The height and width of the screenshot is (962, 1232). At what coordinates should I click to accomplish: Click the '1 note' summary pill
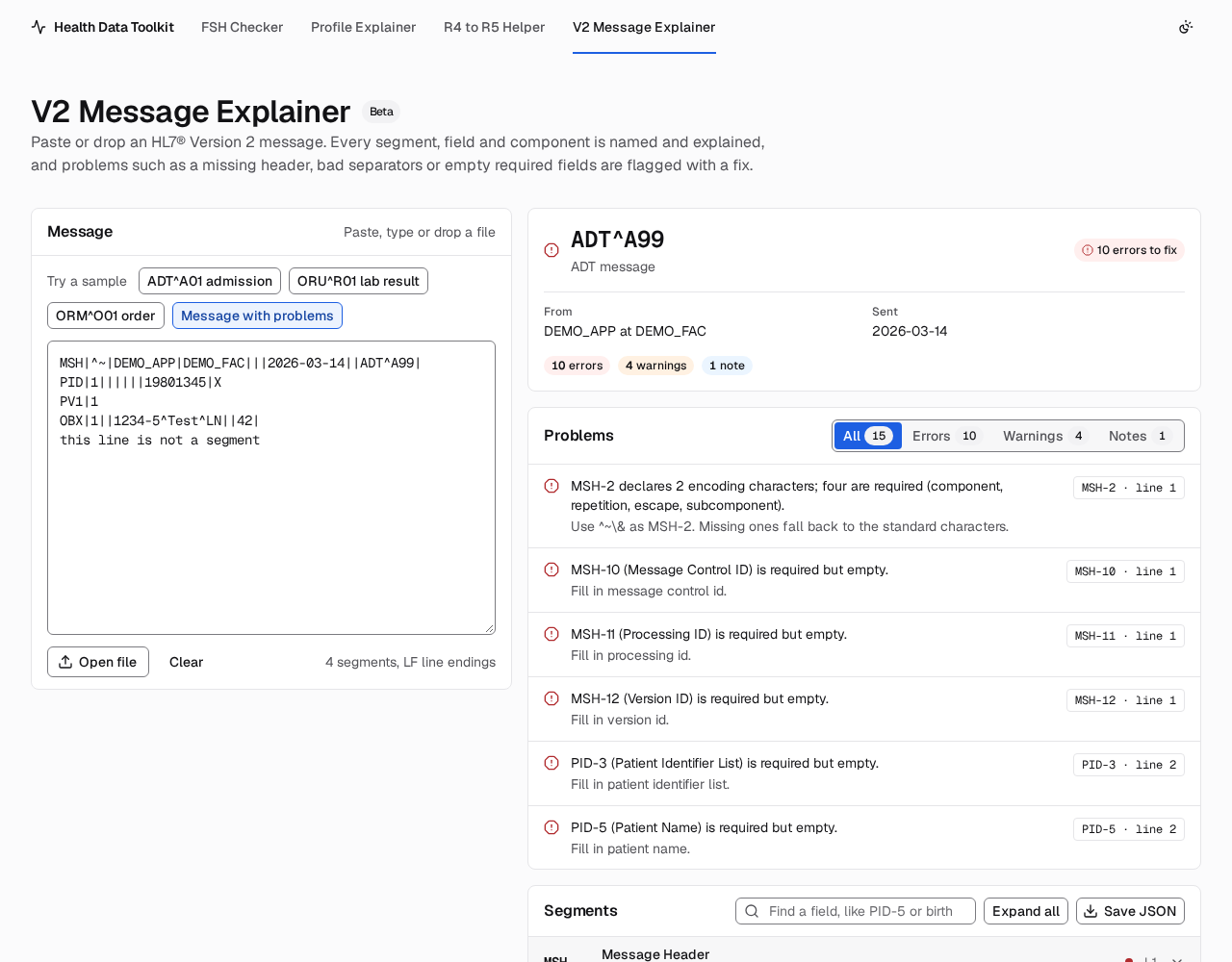pyautogui.click(x=727, y=366)
